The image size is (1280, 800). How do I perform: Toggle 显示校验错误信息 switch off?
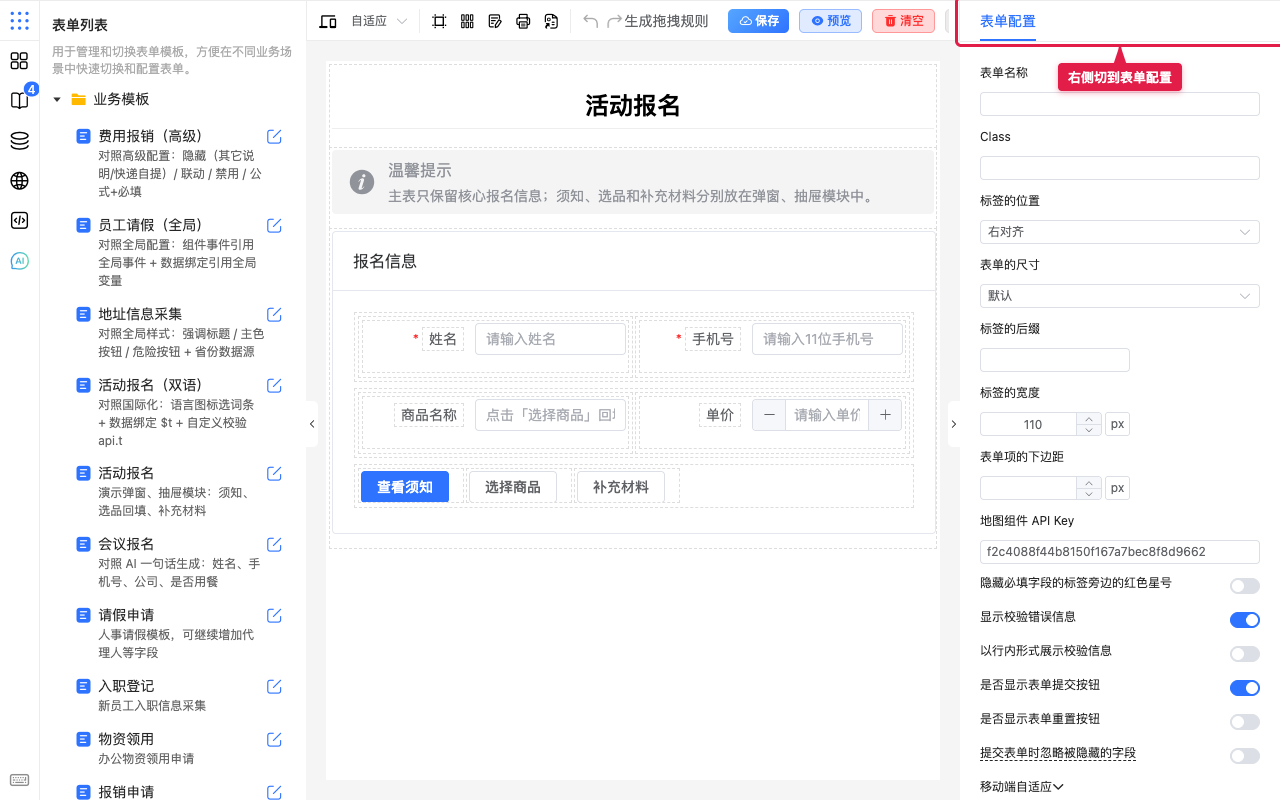[x=1245, y=620]
